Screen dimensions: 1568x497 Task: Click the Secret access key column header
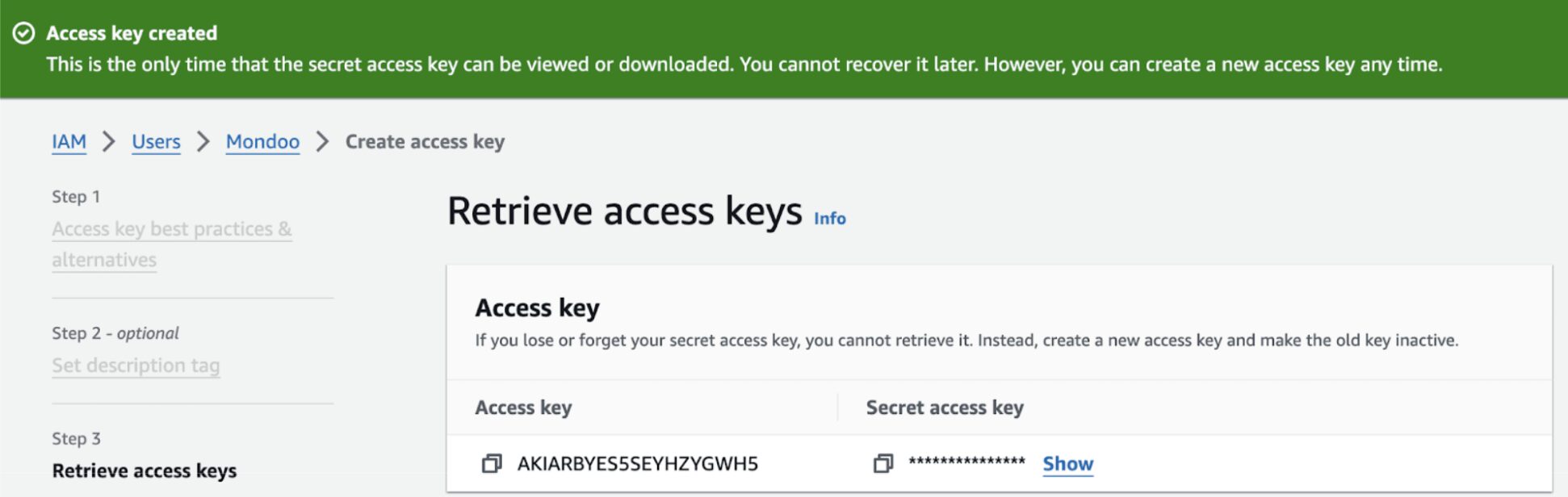click(945, 407)
